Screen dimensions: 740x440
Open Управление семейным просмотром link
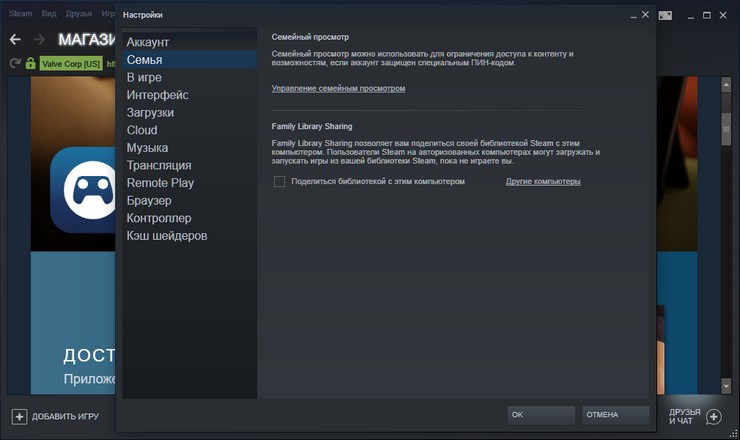338,88
